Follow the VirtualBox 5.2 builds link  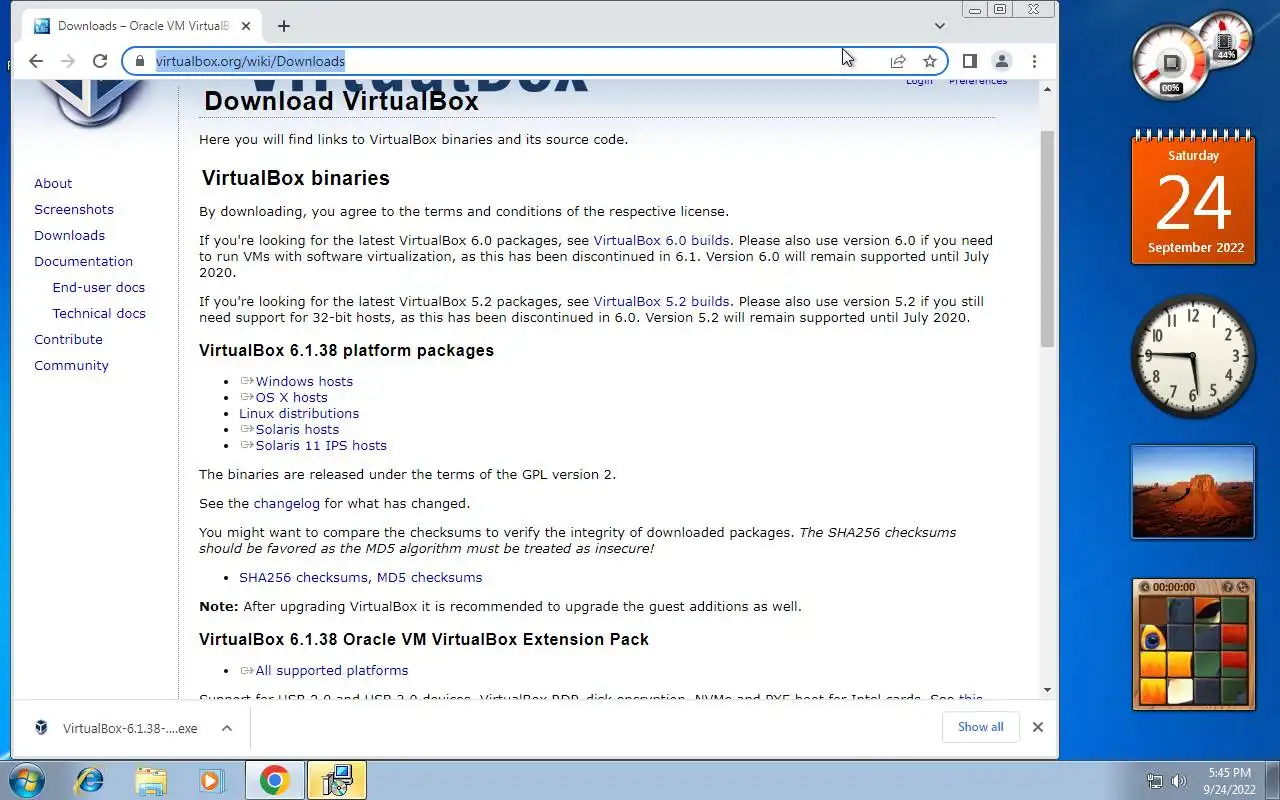coord(661,301)
